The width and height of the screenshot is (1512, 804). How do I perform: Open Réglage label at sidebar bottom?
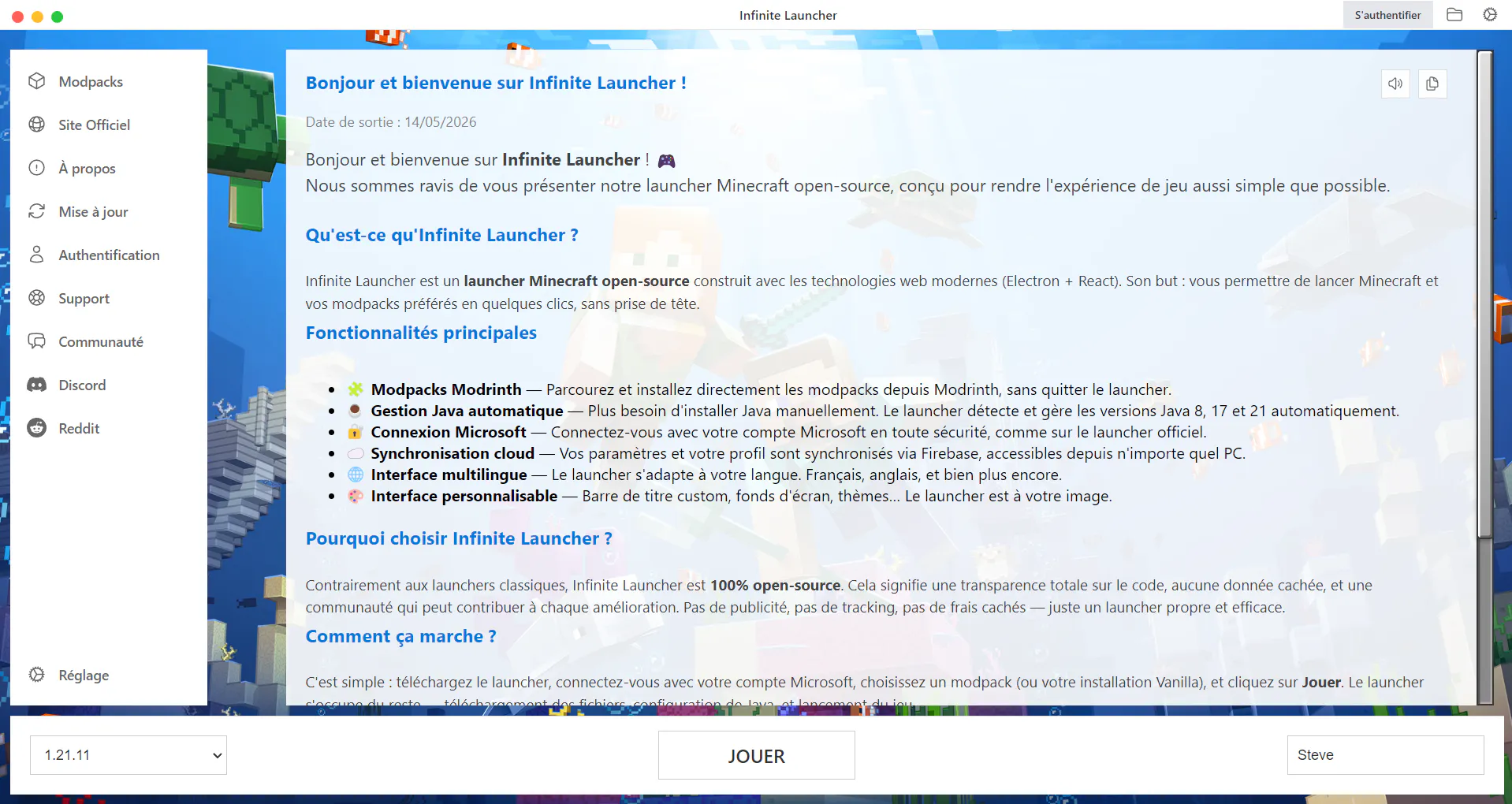(84, 676)
